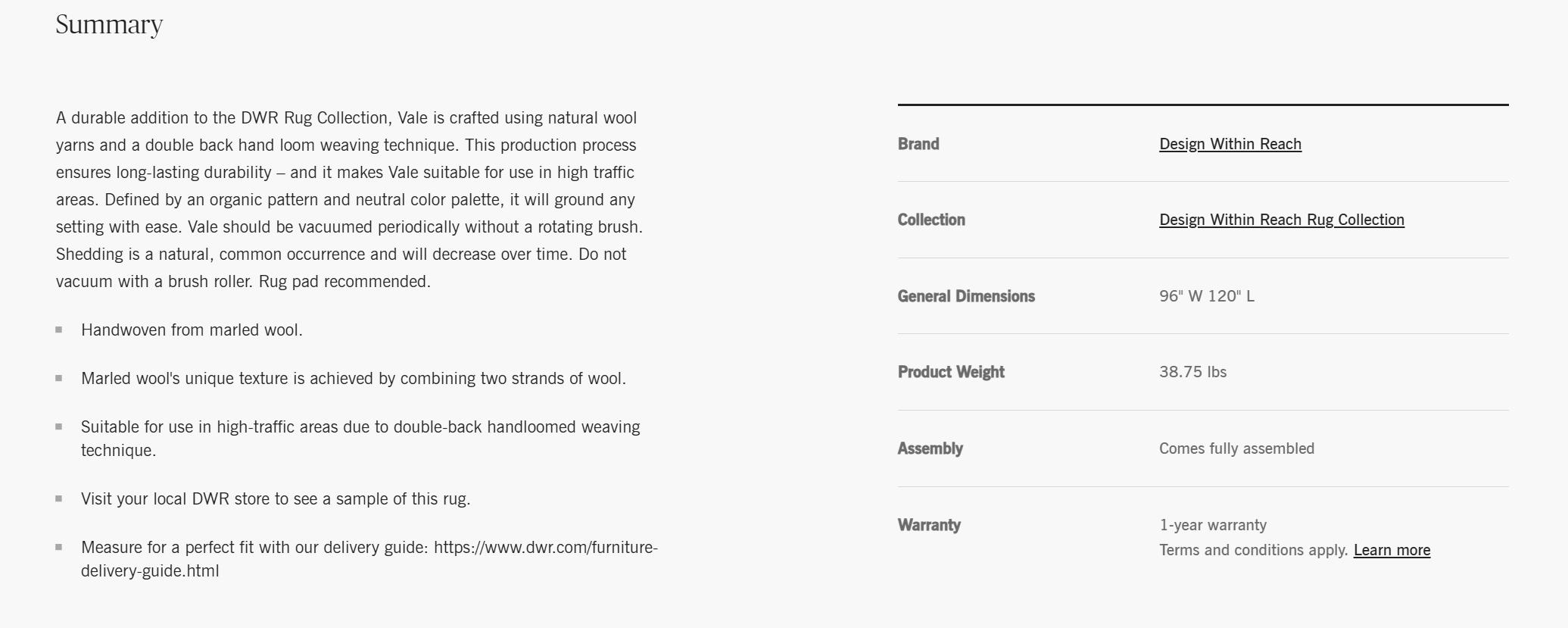The image size is (1568, 628).
Task: Click the Warranty row label
Action: tap(928, 525)
